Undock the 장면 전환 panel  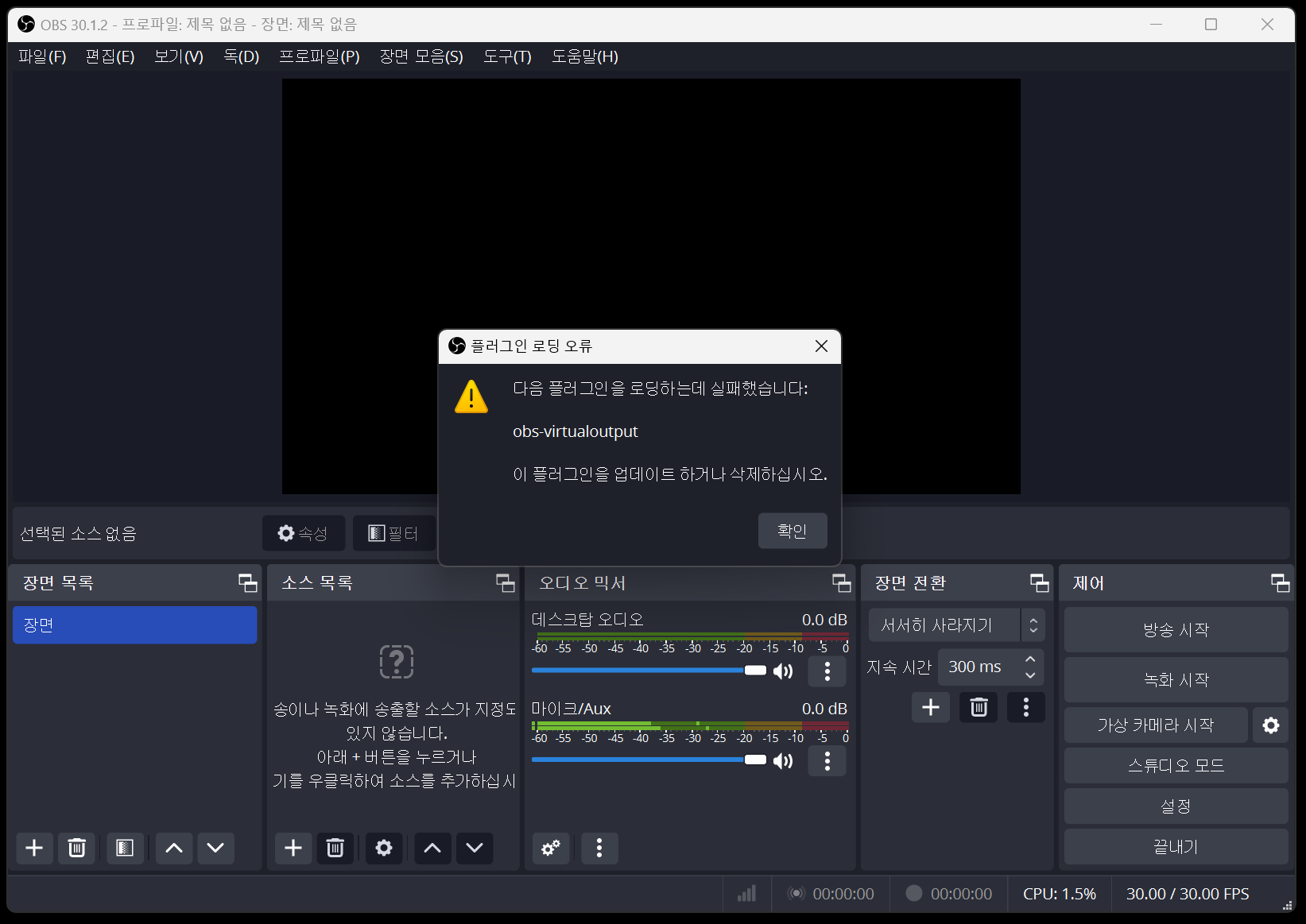tap(1040, 583)
